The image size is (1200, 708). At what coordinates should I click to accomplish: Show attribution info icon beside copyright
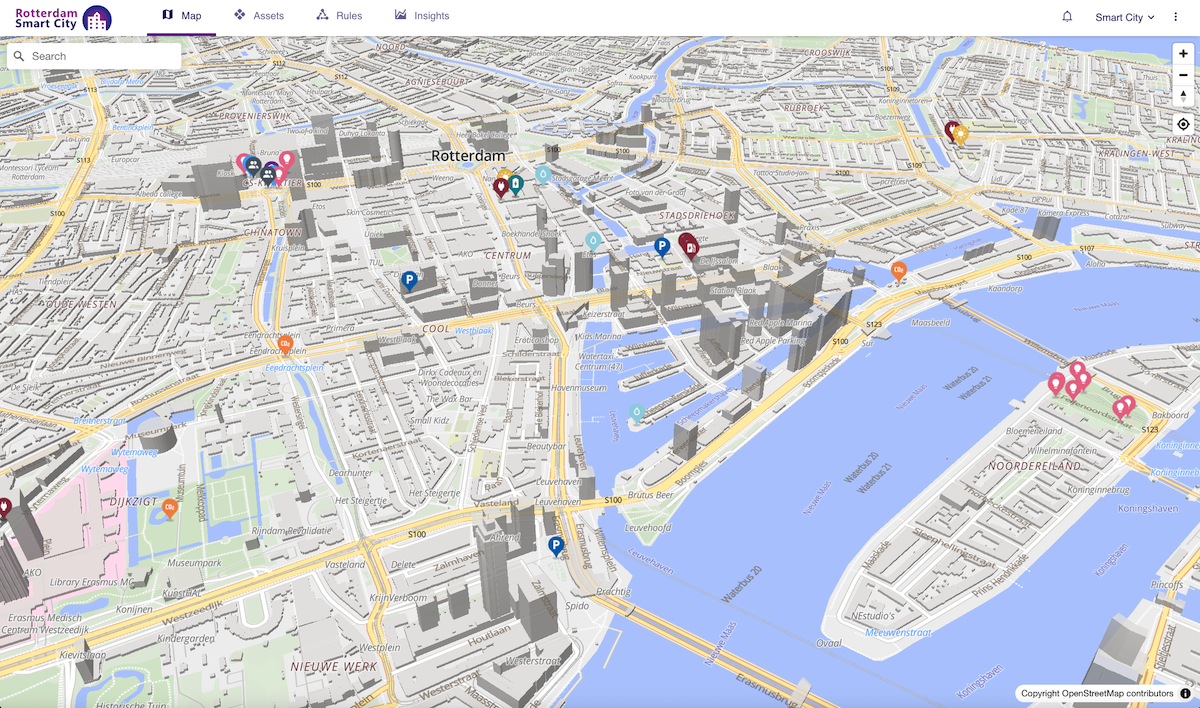(x=1185, y=693)
